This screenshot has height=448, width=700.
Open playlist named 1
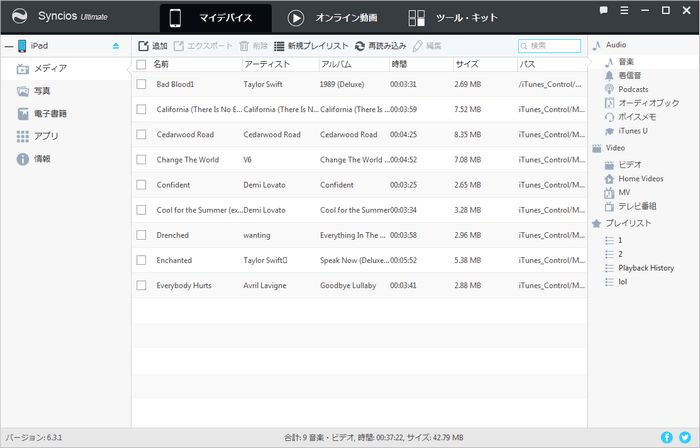point(614,240)
